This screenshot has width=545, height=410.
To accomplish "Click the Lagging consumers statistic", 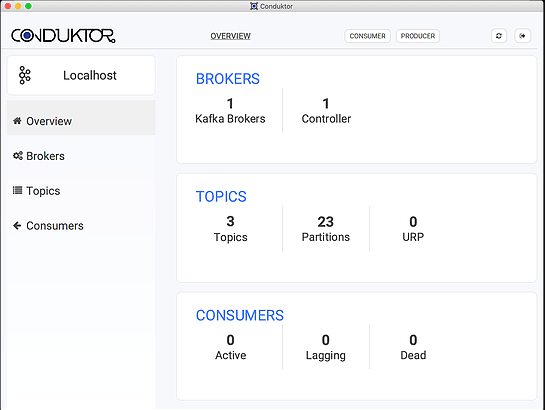I will coord(326,347).
